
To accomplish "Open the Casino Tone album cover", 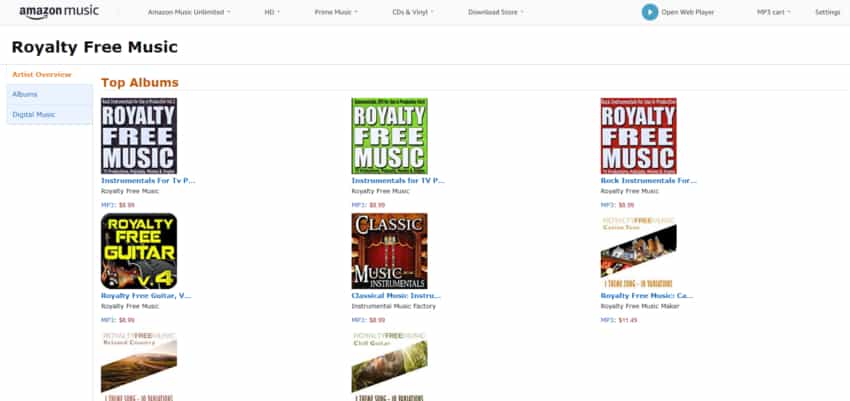I will coord(639,251).
